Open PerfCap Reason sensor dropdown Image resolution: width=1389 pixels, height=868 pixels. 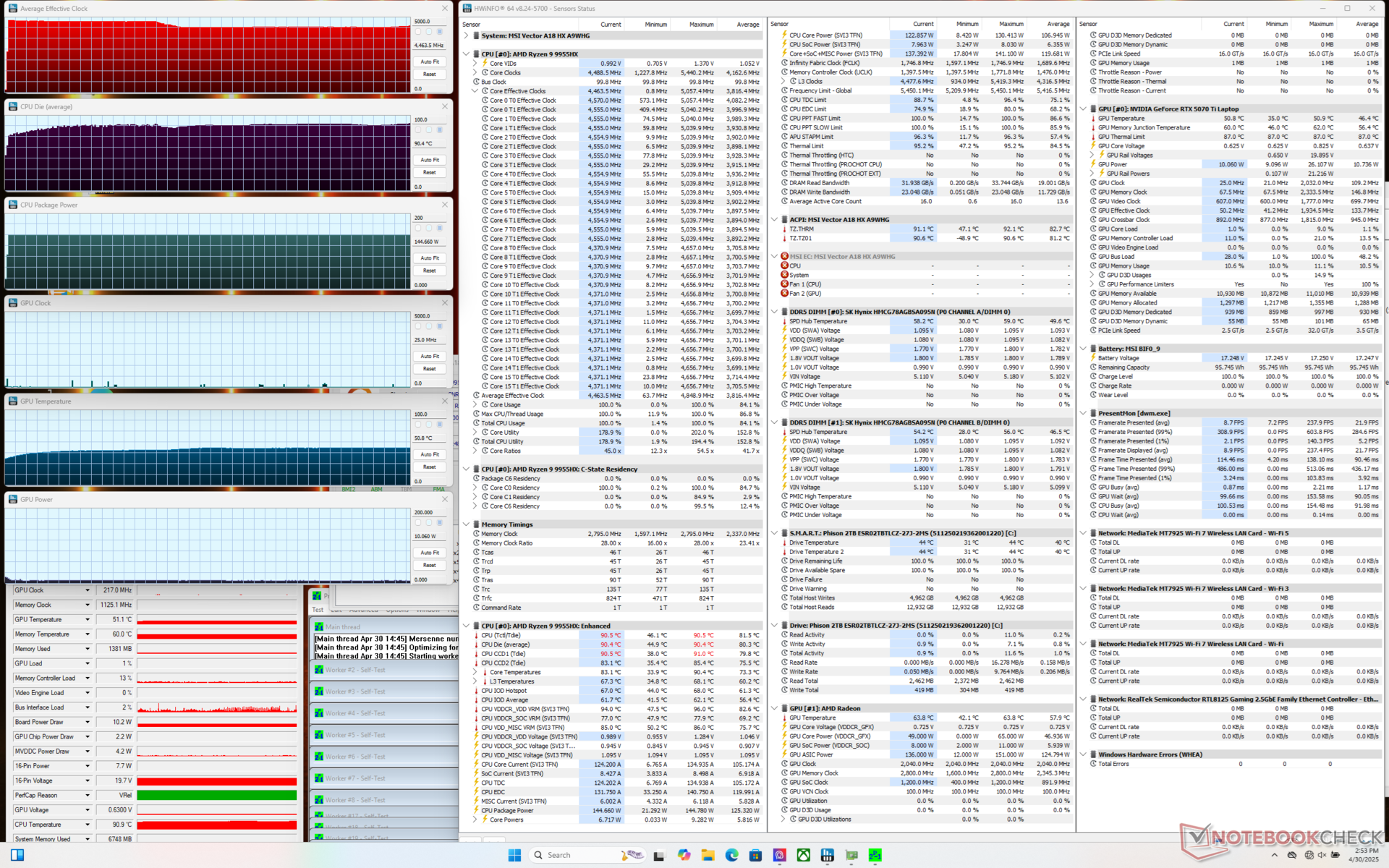(x=88, y=796)
